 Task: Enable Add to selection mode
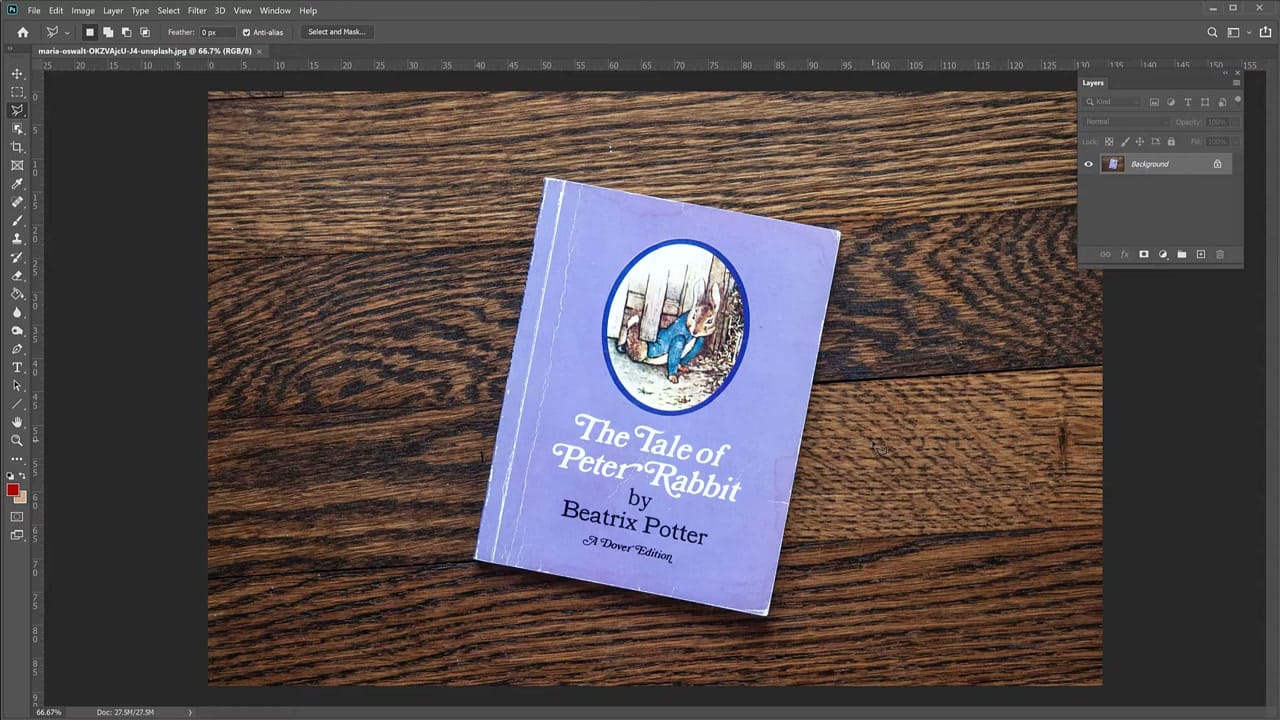108,32
